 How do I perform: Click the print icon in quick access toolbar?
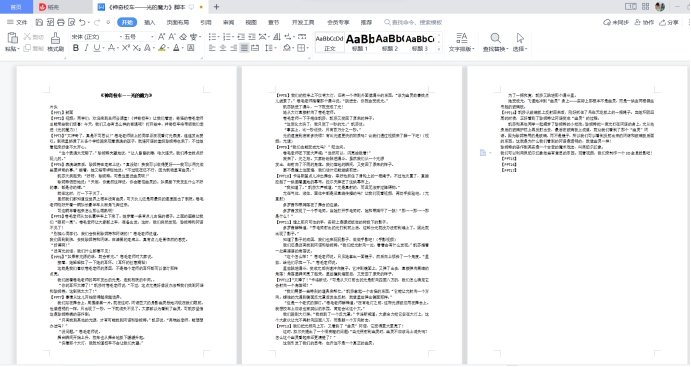coord(61,22)
